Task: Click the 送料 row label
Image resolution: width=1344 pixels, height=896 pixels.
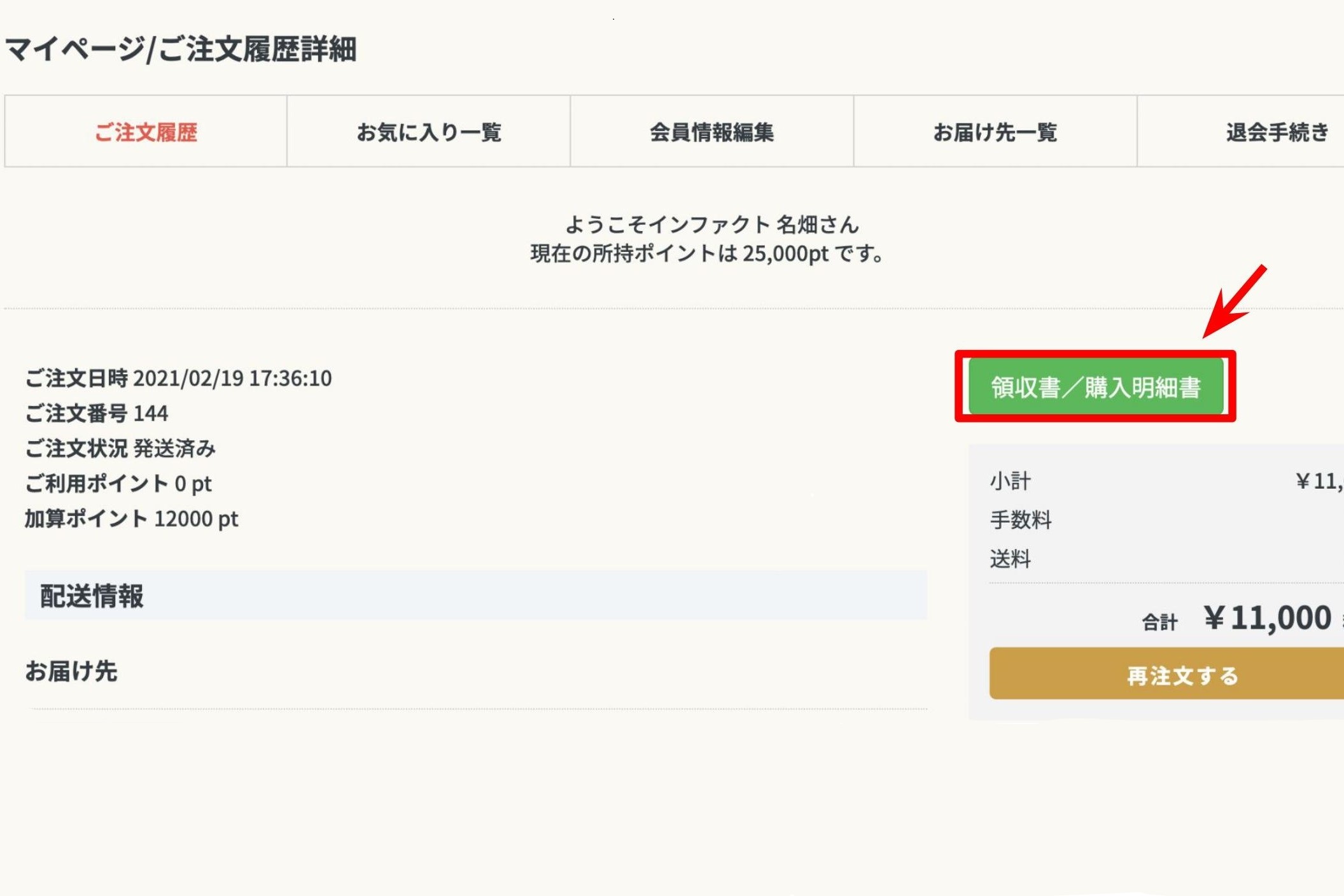Action: (1010, 559)
